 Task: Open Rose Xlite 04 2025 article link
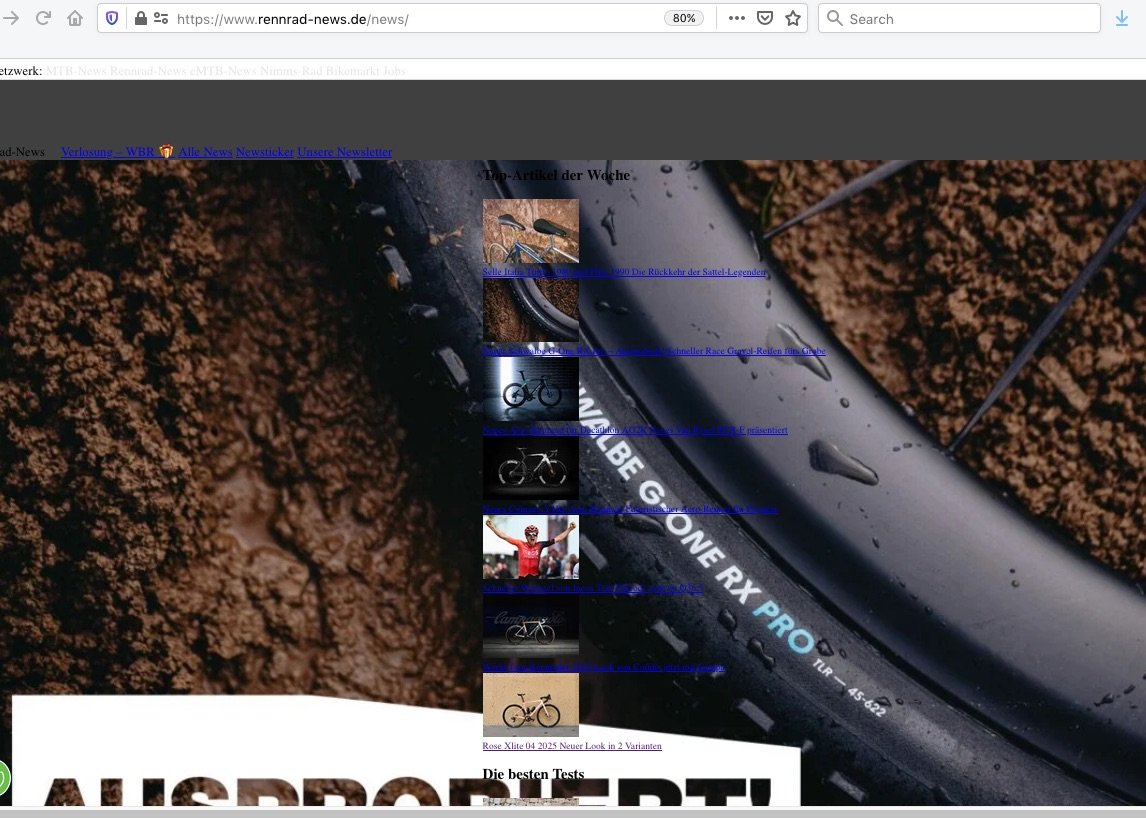pyautogui.click(x=572, y=746)
